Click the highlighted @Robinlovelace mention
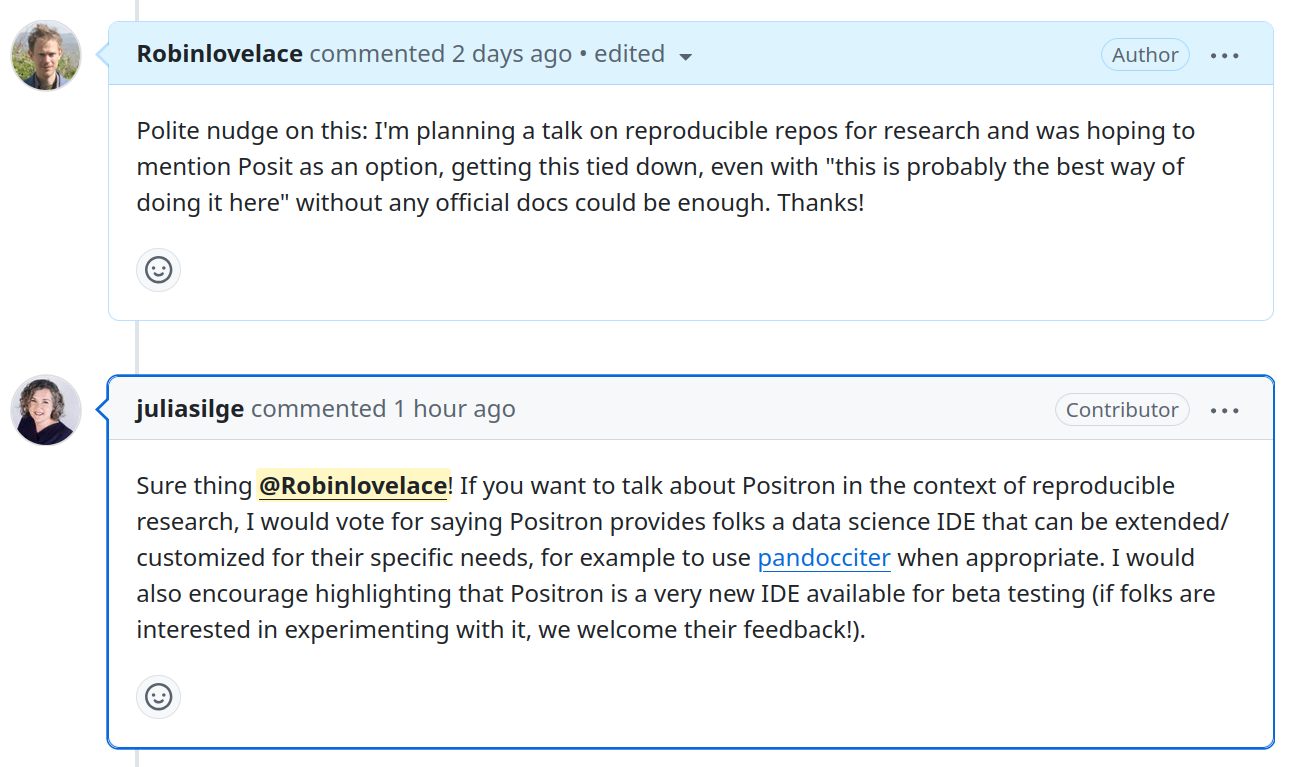This screenshot has width=1304, height=767. [x=352, y=486]
